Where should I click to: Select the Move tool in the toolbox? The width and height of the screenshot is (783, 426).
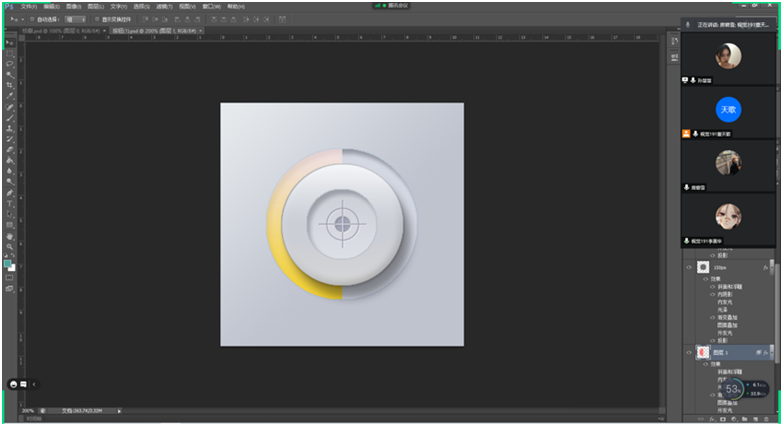(x=10, y=43)
